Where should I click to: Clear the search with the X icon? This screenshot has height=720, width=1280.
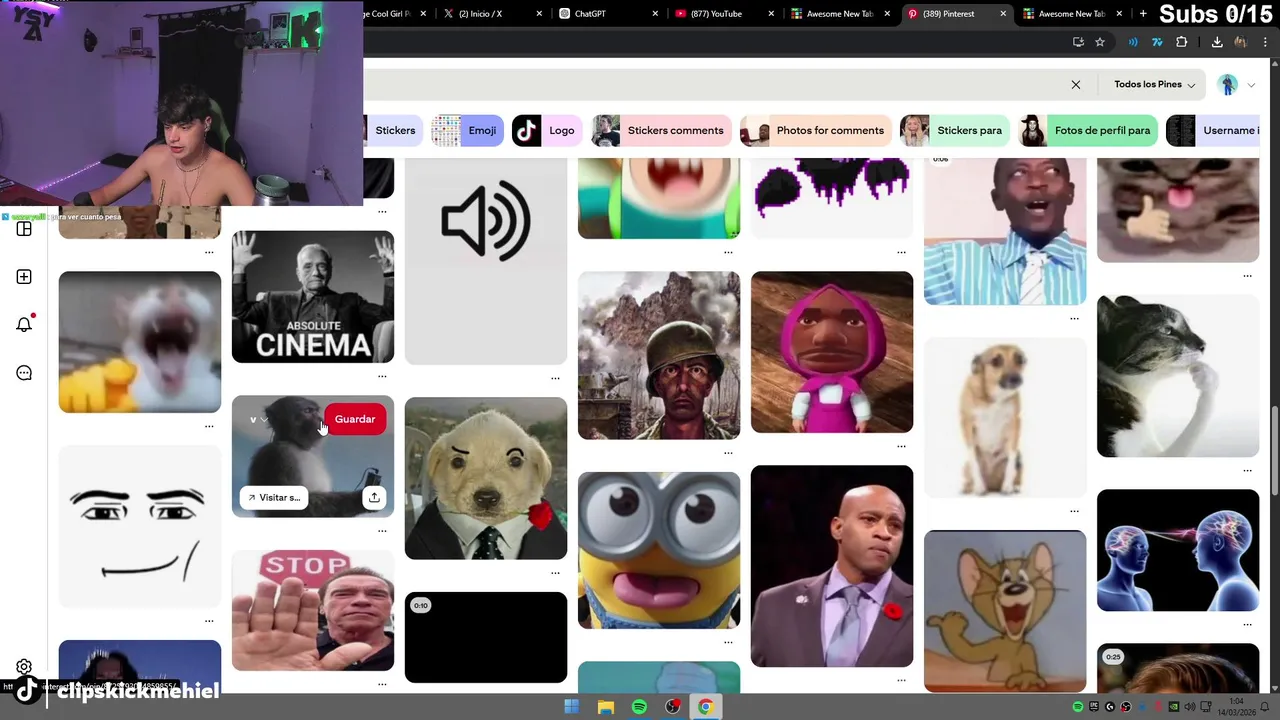1076,85
